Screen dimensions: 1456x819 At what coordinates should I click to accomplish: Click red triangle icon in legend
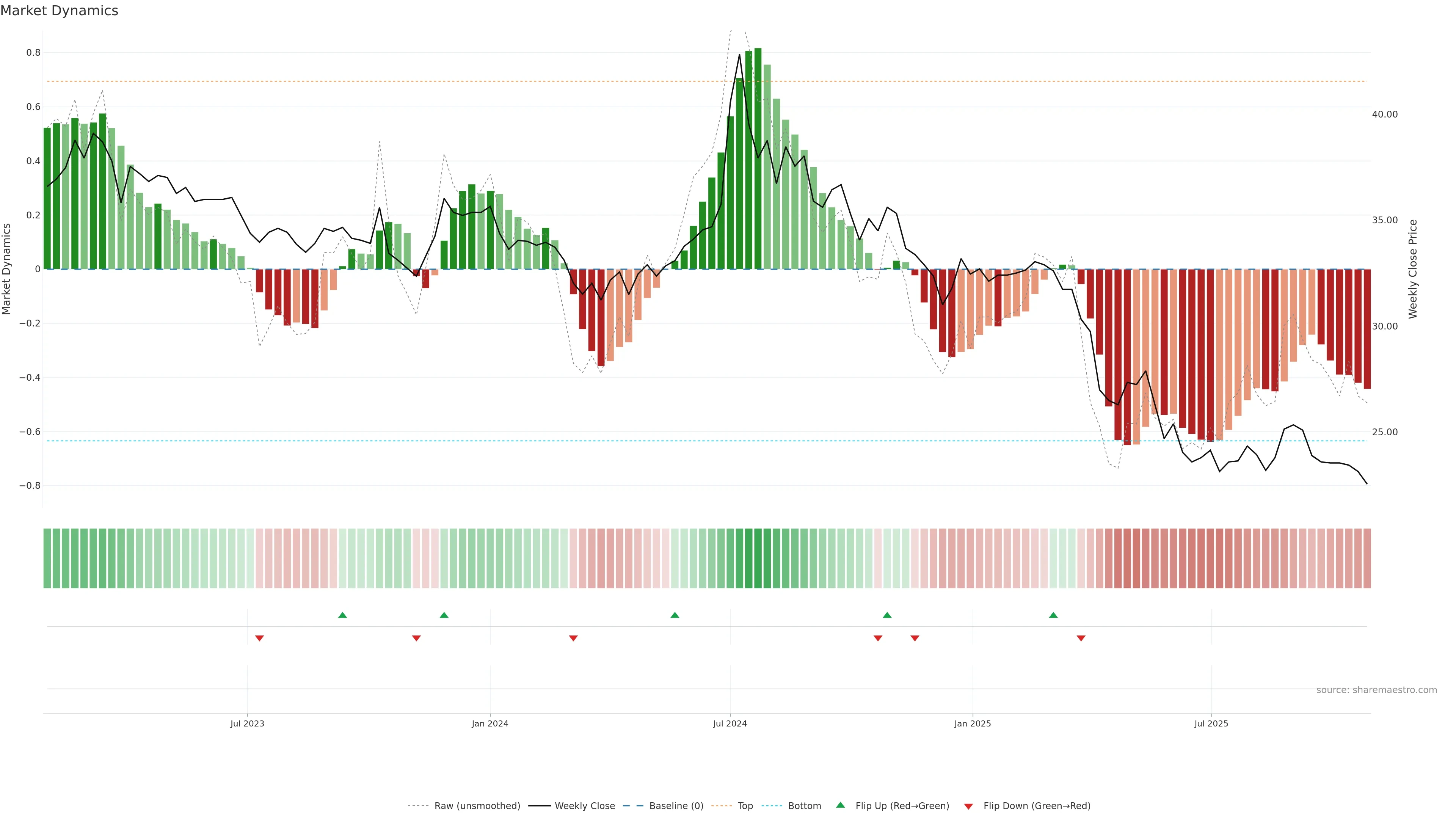[x=968, y=806]
